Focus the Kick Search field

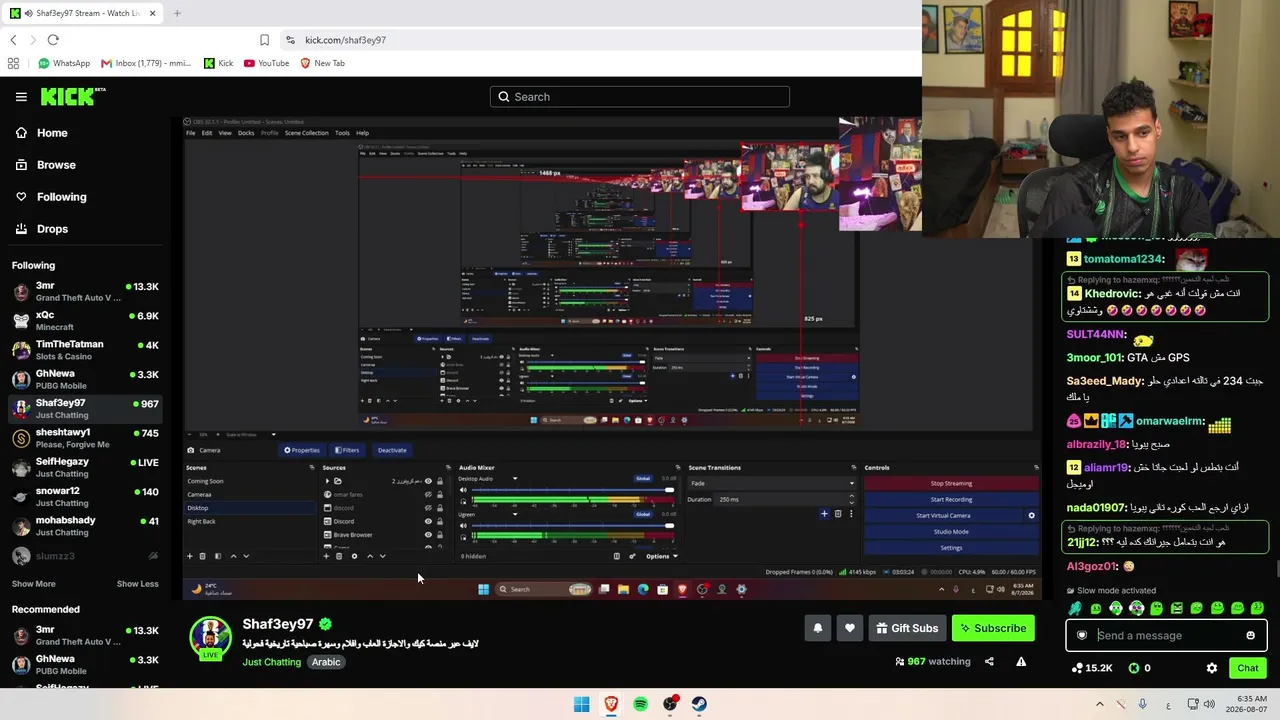[x=640, y=97]
